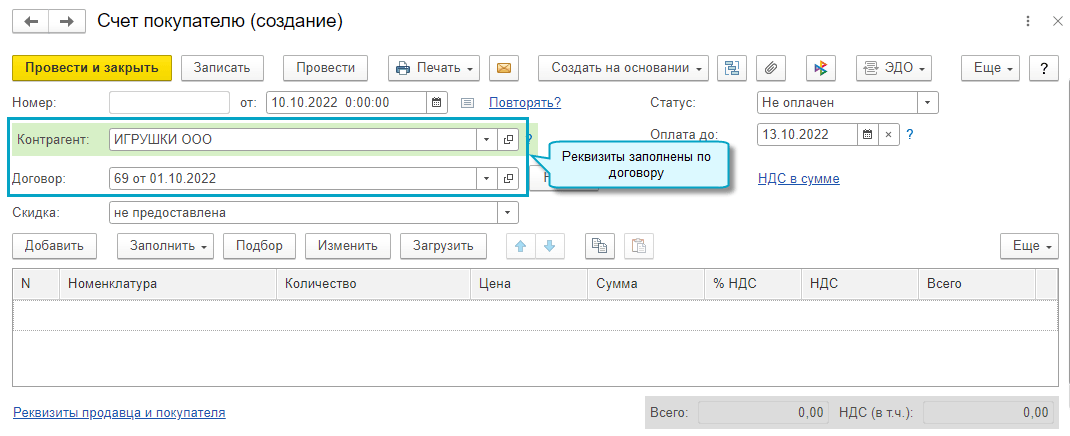Screen dimensions: 1070x436
Task: Open the Создать на основании menu
Action: pyautogui.click(x=624, y=68)
